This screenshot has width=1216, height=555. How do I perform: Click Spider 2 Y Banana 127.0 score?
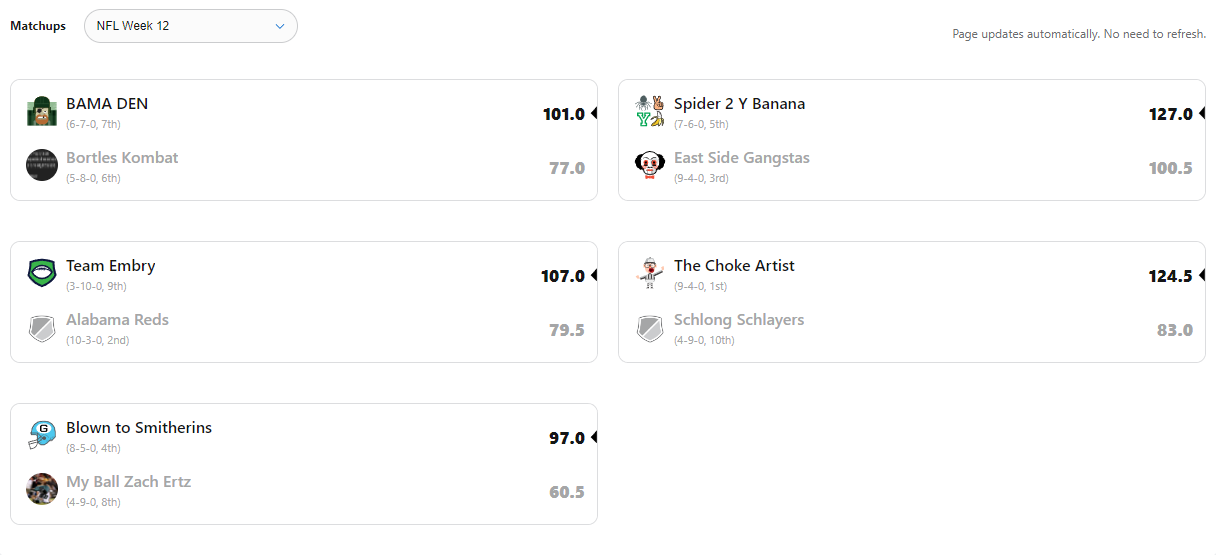coord(1170,114)
